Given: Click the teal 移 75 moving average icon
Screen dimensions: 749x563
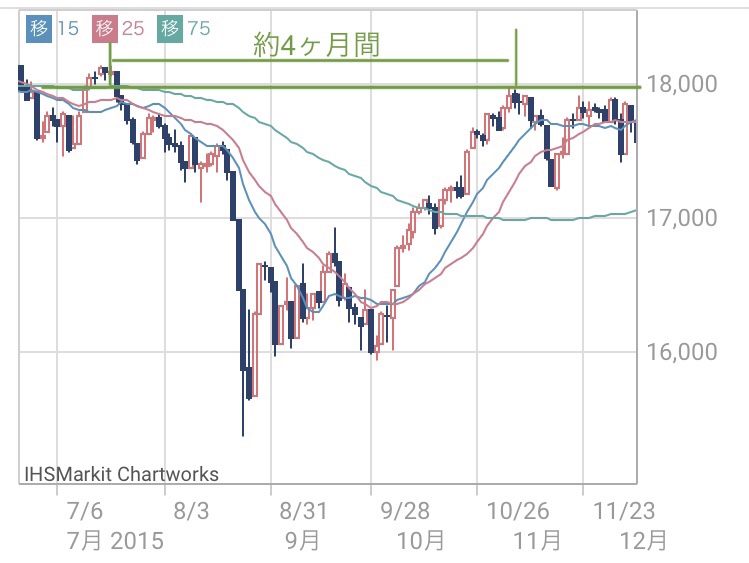Looking at the screenshot, I should [x=170, y=28].
